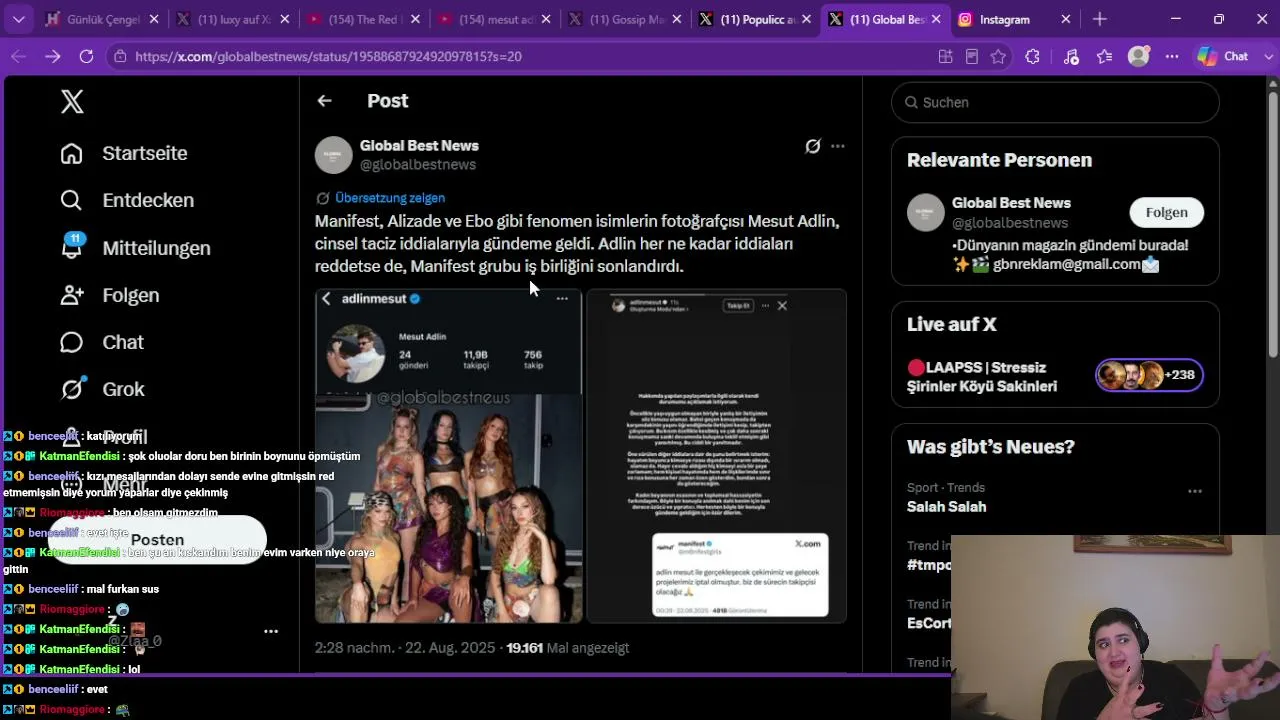Image resolution: width=1280 pixels, height=720 pixels.
Task: Open the Startseite home icon
Action: tap(71, 153)
